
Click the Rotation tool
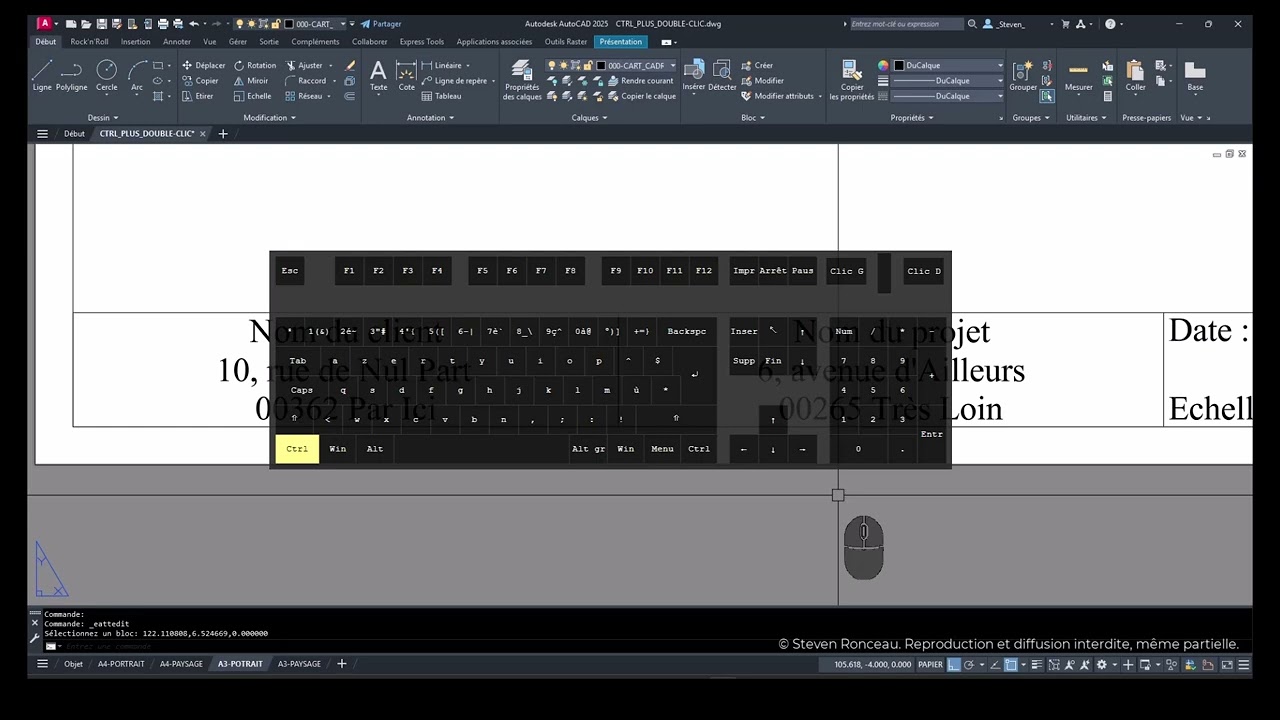254,65
